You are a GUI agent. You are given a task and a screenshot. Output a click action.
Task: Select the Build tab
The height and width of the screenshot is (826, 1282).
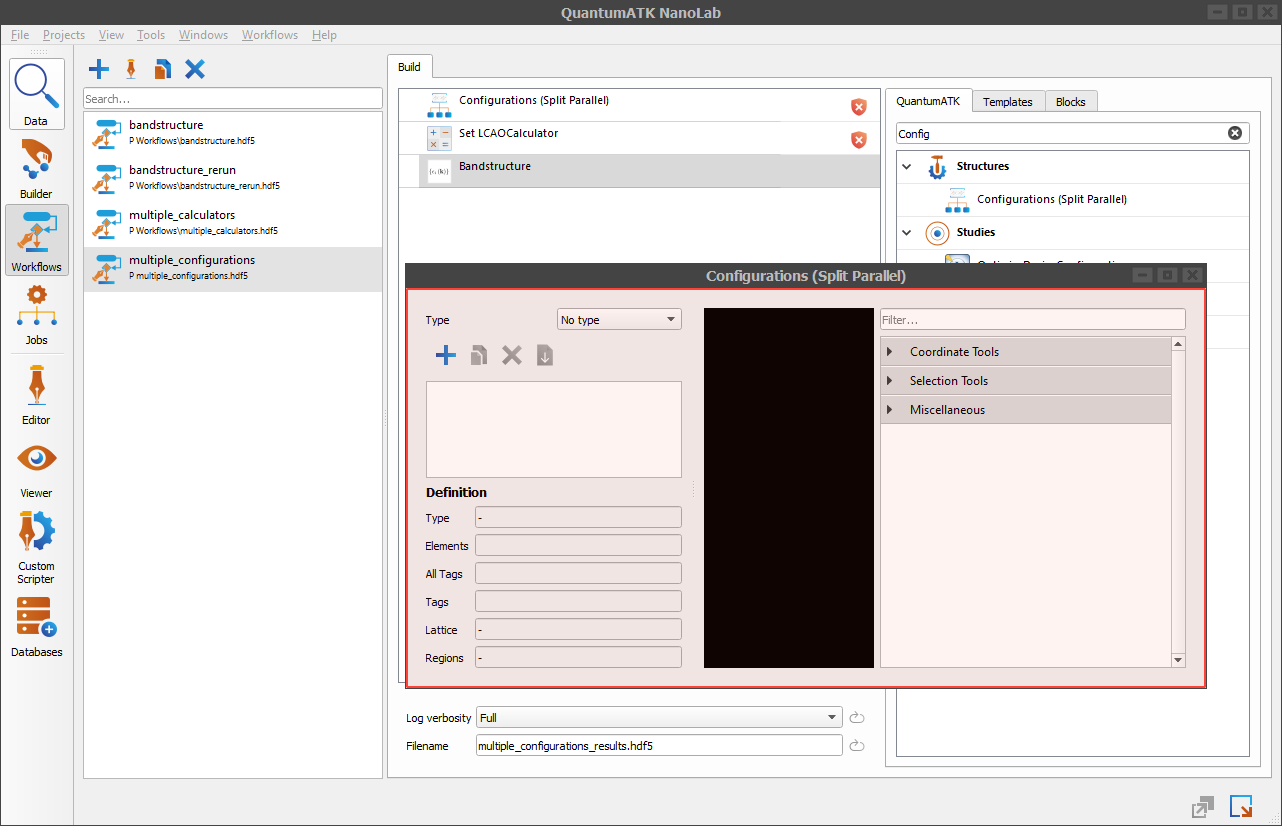tap(409, 67)
